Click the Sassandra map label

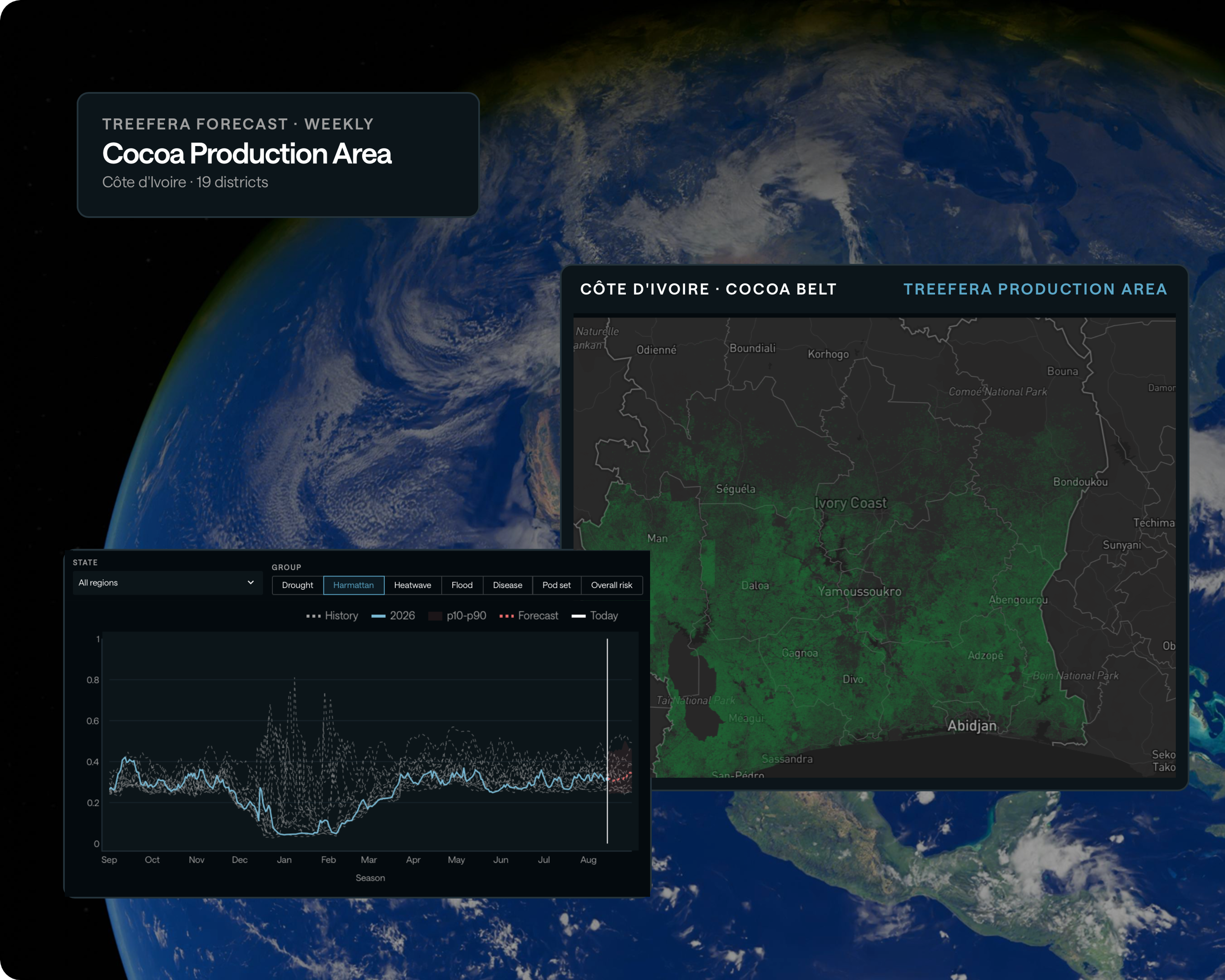(x=787, y=759)
